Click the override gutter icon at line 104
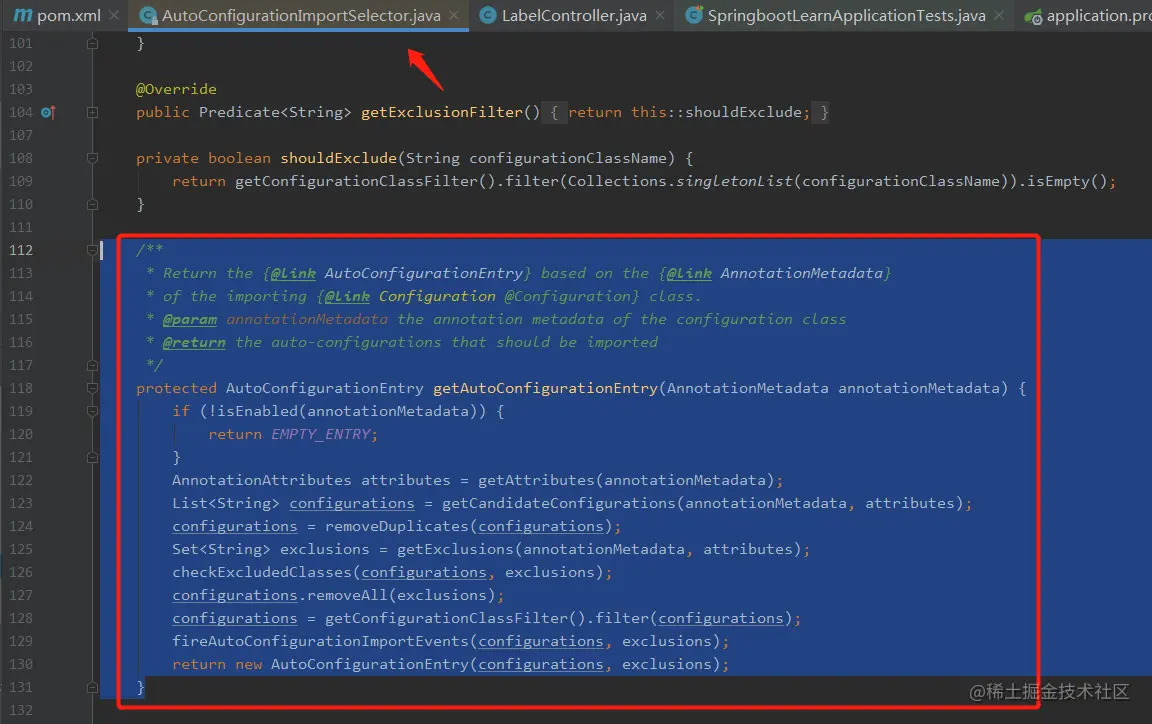 tap(48, 112)
